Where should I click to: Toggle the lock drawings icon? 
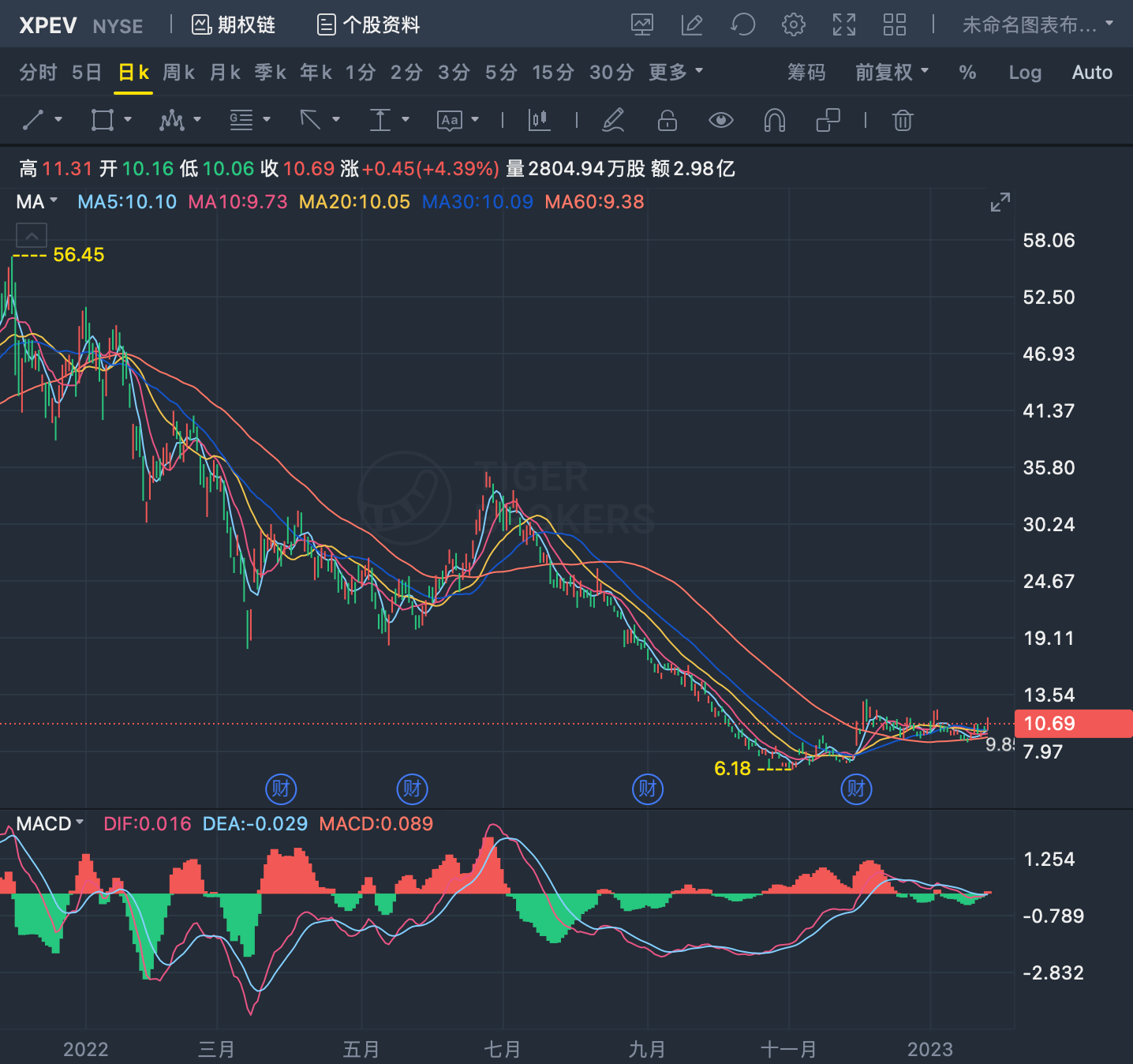(667, 120)
